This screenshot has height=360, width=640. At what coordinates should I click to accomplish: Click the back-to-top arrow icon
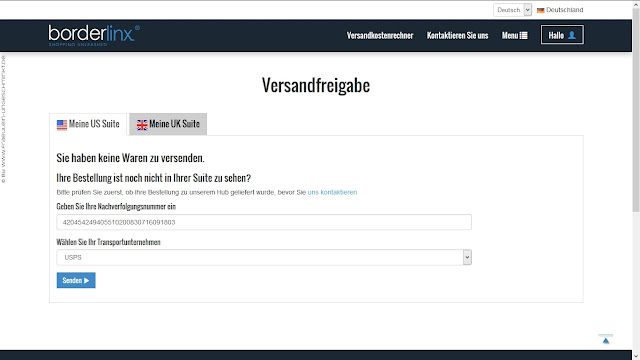[606, 340]
